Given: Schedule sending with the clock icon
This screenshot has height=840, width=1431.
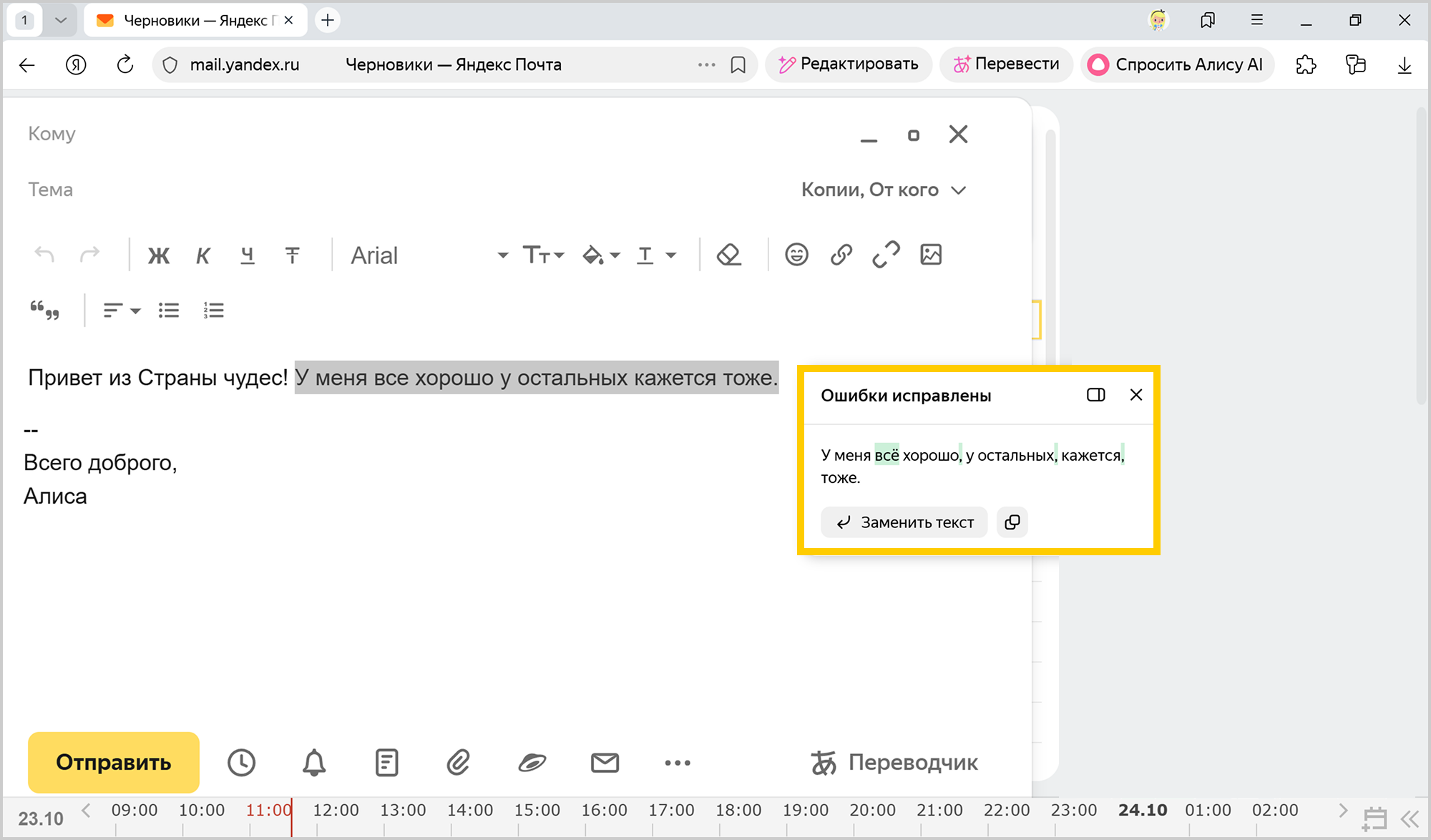Looking at the screenshot, I should click(241, 763).
